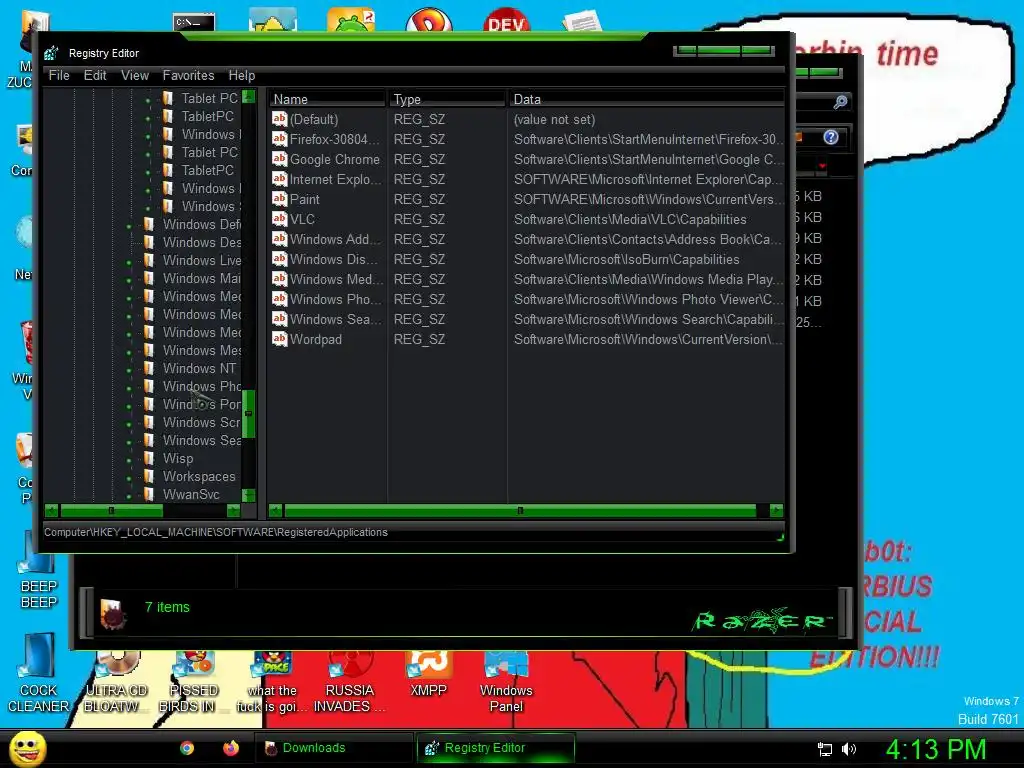Image resolution: width=1024 pixels, height=768 pixels.
Task: Click the Wisp key folder icon
Action: tap(150, 458)
